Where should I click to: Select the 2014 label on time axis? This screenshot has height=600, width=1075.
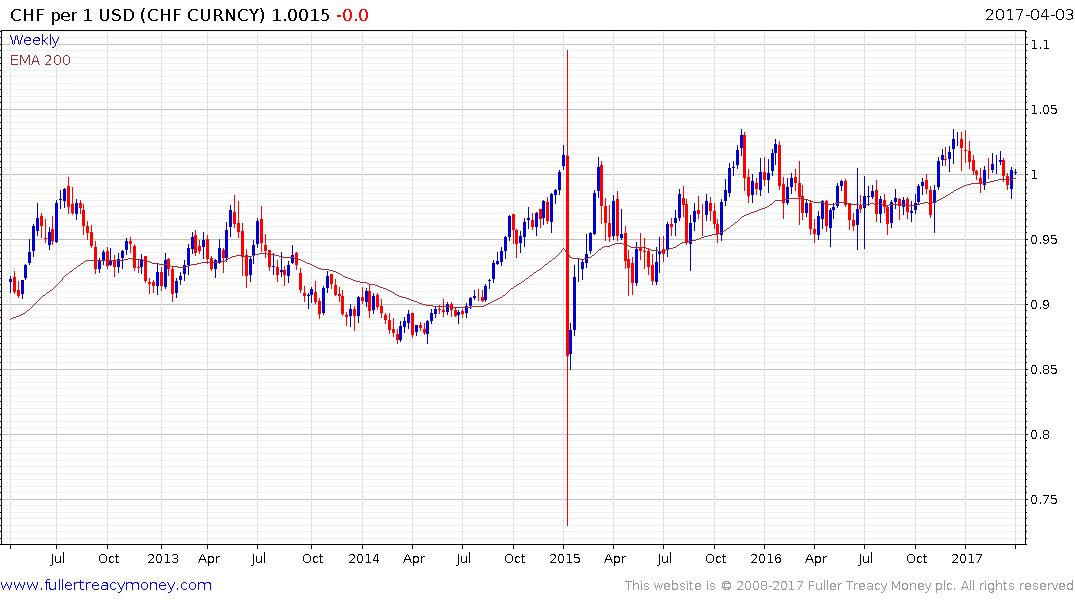click(363, 558)
